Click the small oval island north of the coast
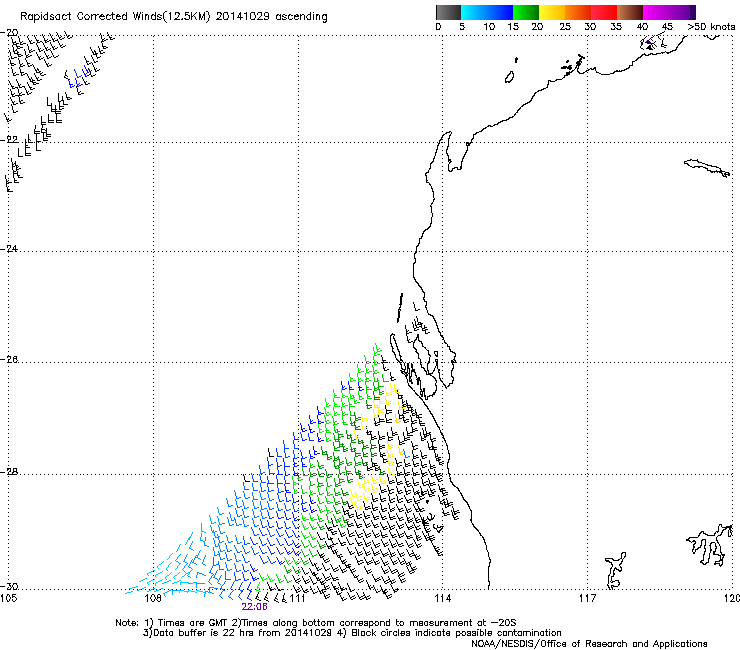The height and width of the screenshot is (650, 740). (509, 77)
